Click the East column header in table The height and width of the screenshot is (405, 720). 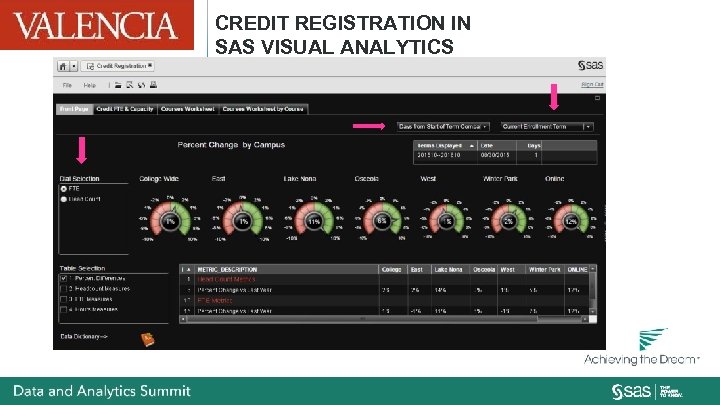[419, 270]
